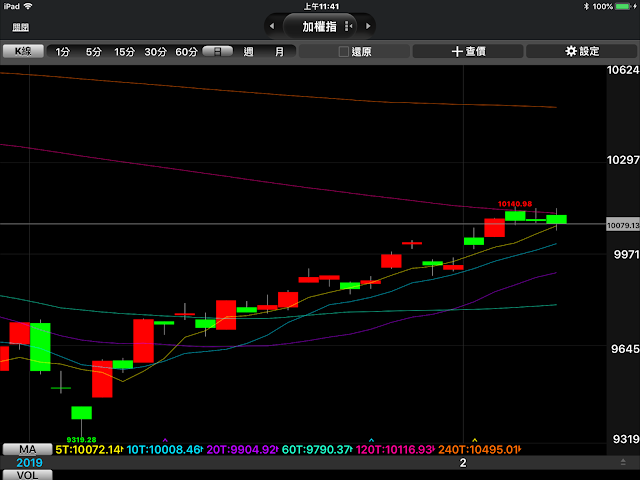Select 120T moving average value 10116.93
Viewport: 640px width, 480px height.
coord(396,450)
